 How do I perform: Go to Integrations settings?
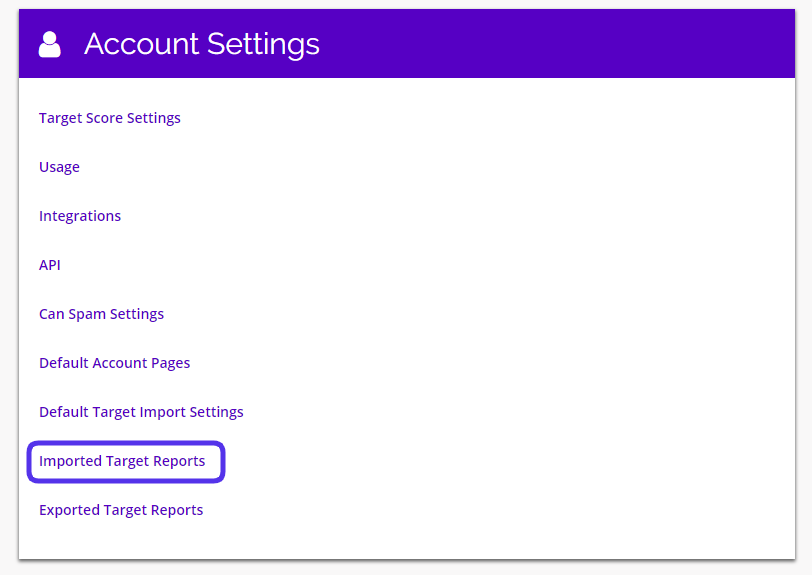(80, 216)
